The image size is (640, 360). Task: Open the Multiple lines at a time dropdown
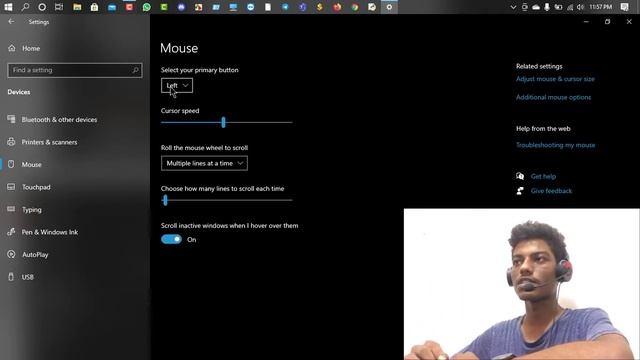[204, 163]
